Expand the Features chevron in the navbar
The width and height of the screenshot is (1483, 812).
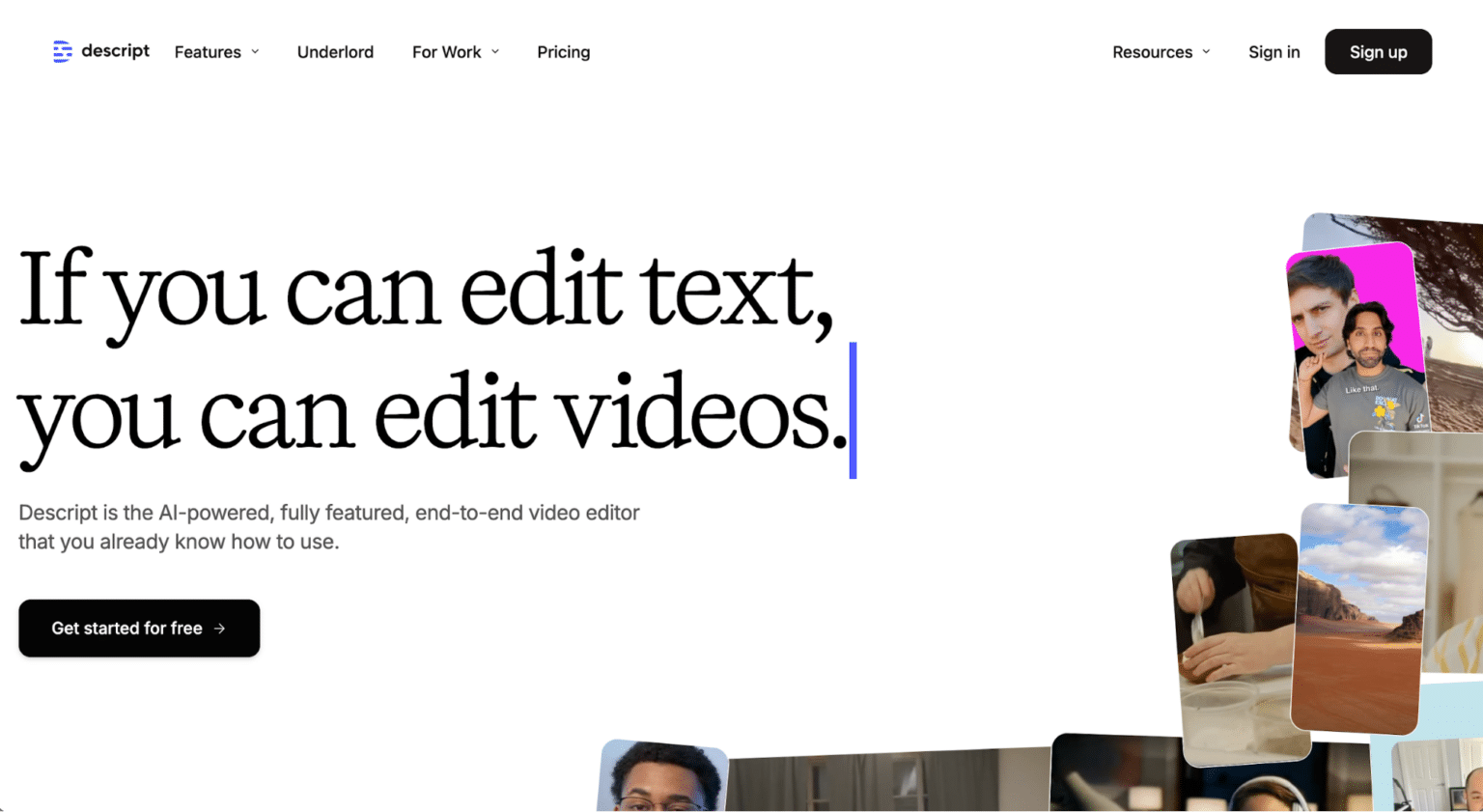[x=255, y=52]
